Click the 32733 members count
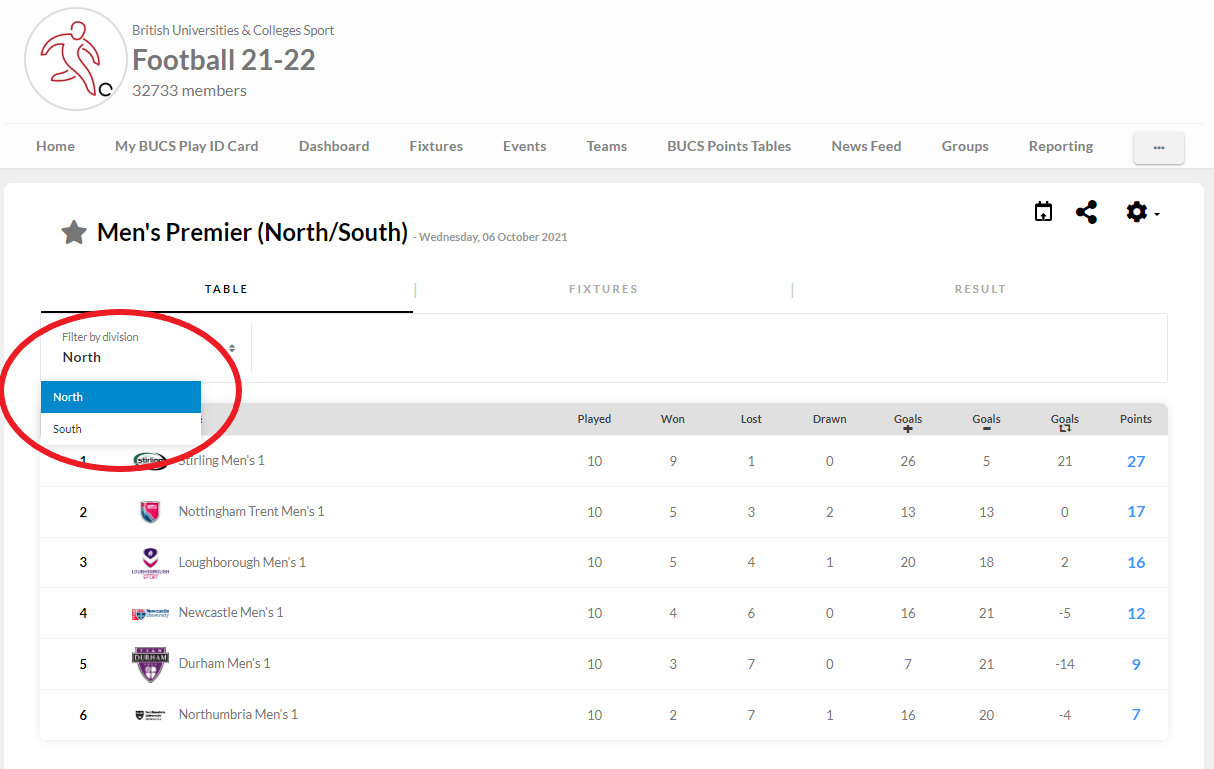Screen dimensions: 1214x769 pyautogui.click(x=189, y=90)
